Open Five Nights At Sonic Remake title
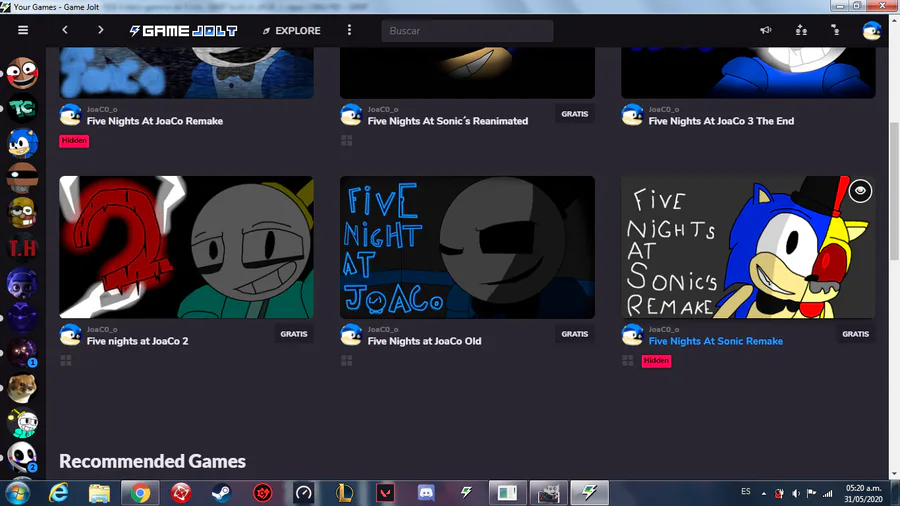The width and height of the screenshot is (900, 506). pos(716,341)
